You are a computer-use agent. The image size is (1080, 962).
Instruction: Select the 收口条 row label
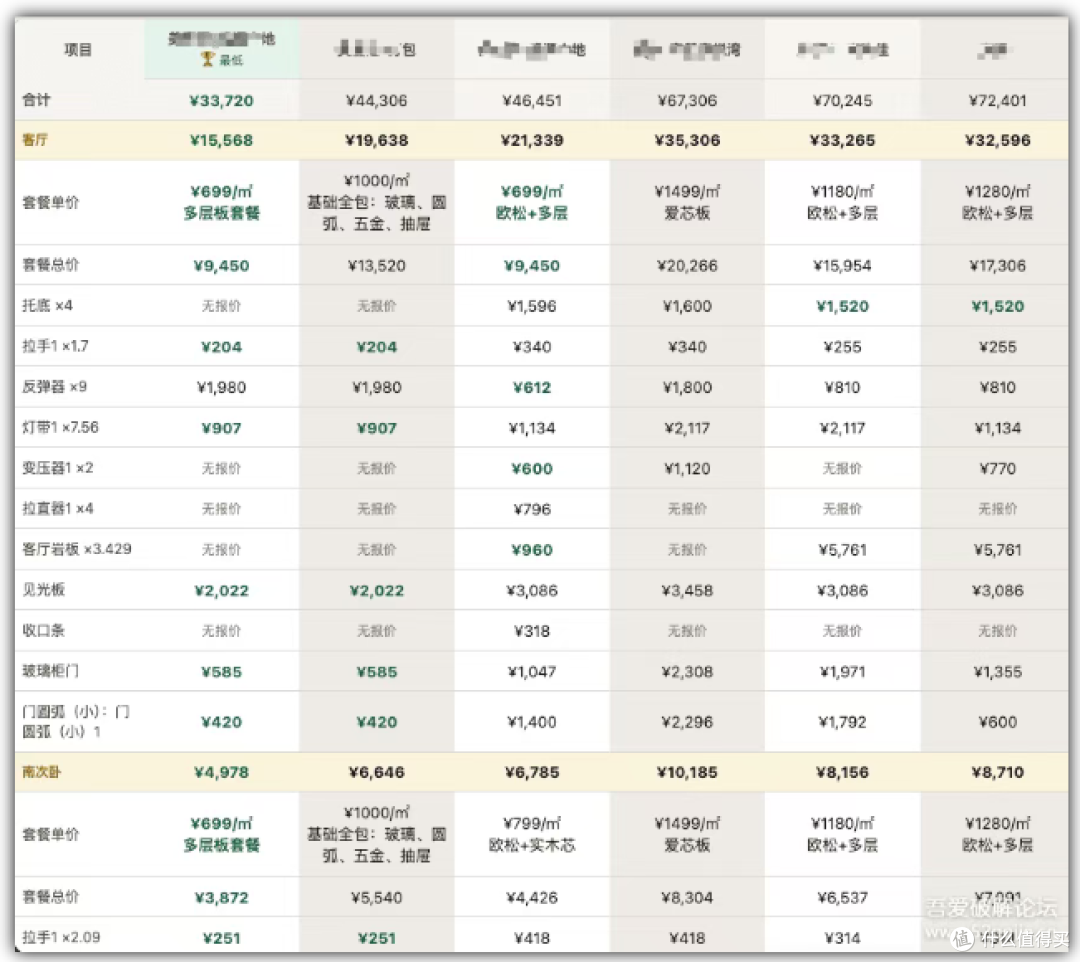click(x=43, y=630)
